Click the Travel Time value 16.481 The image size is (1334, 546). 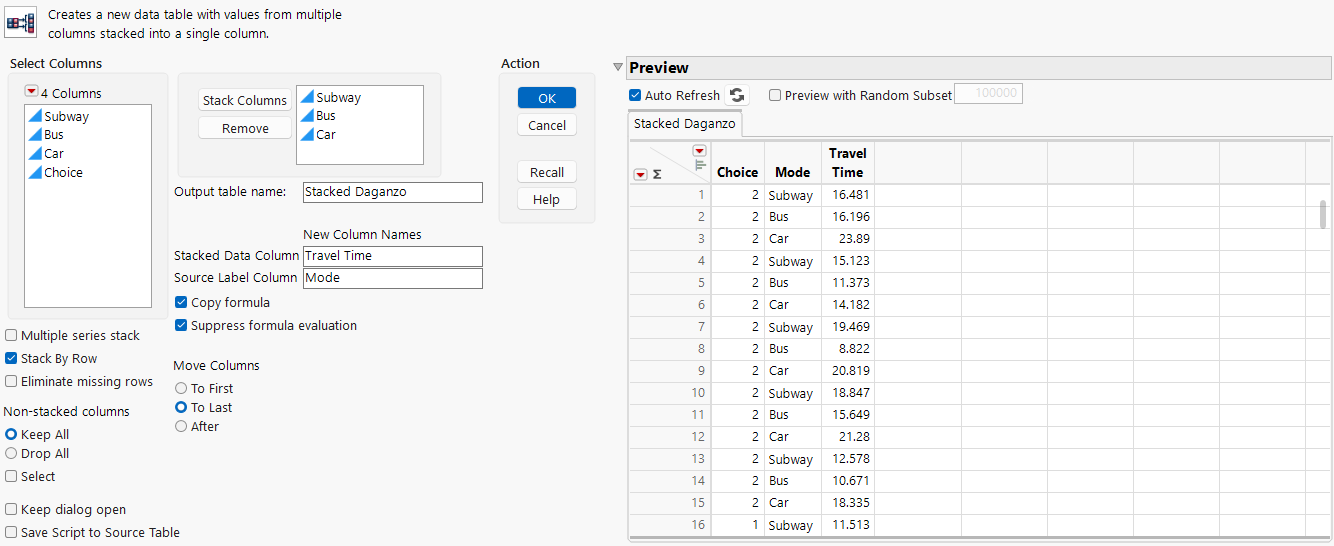[848, 195]
